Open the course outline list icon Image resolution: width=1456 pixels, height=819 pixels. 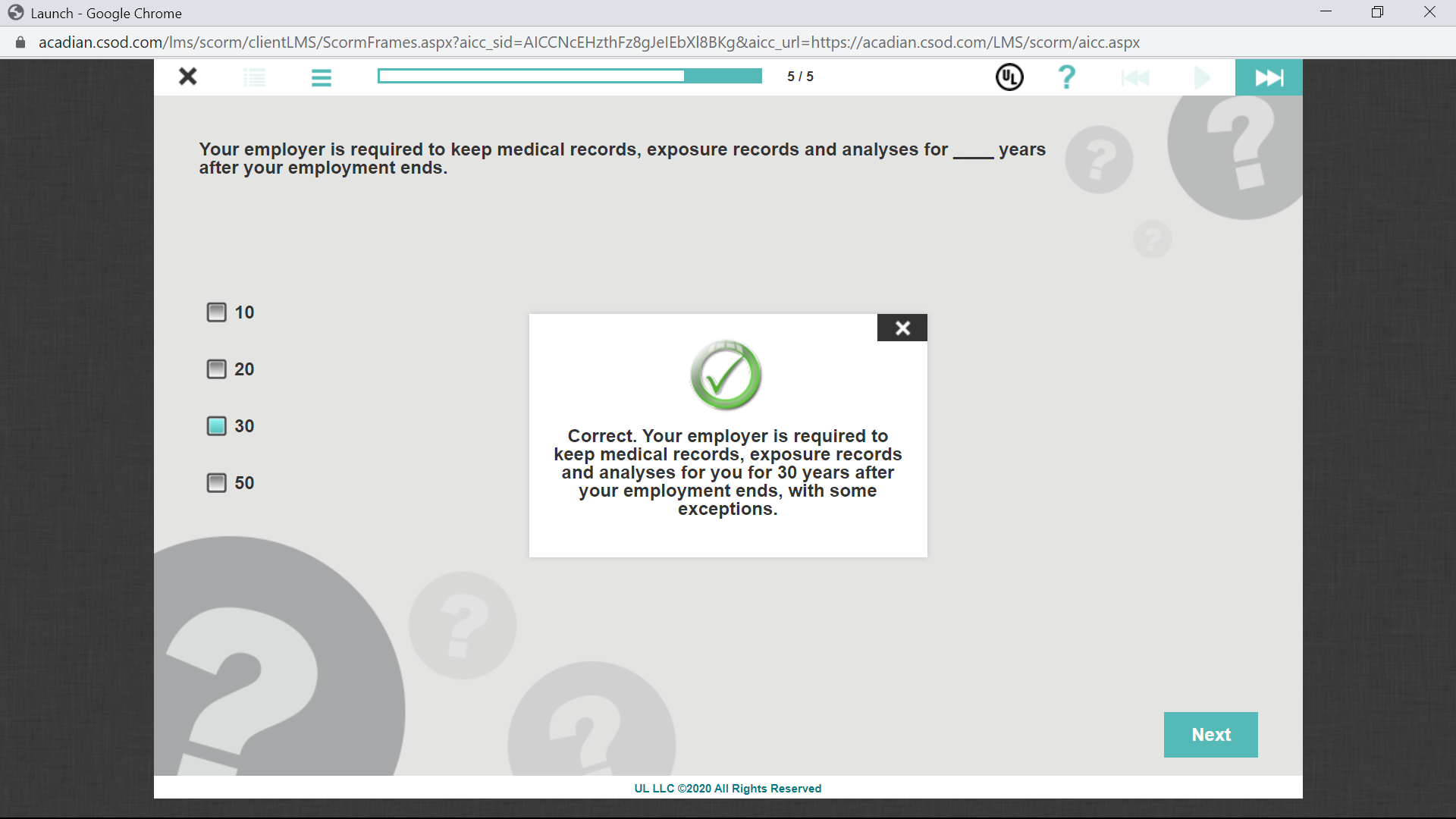point(254,77)
